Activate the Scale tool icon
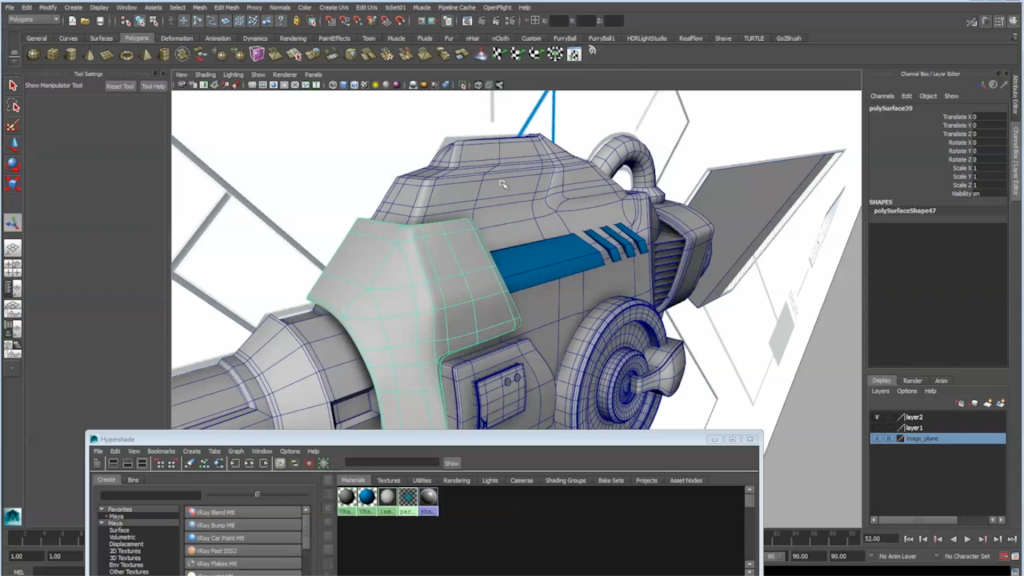1024x576 pixels. pos(12,184)
